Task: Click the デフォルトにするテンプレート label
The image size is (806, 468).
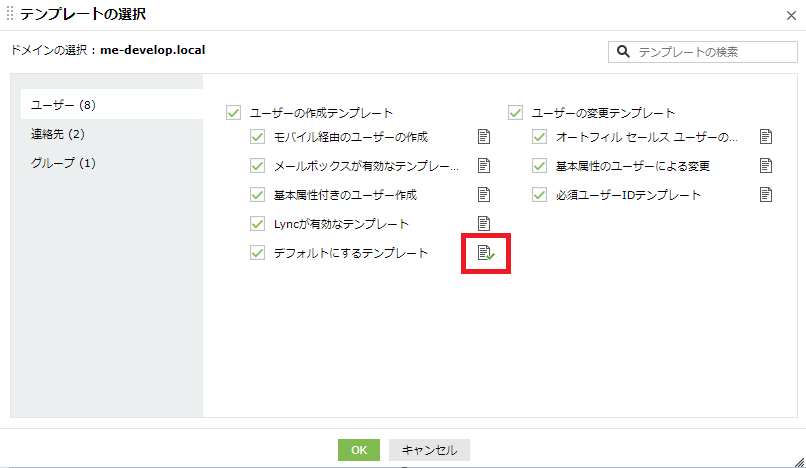Action: point(351,253)
